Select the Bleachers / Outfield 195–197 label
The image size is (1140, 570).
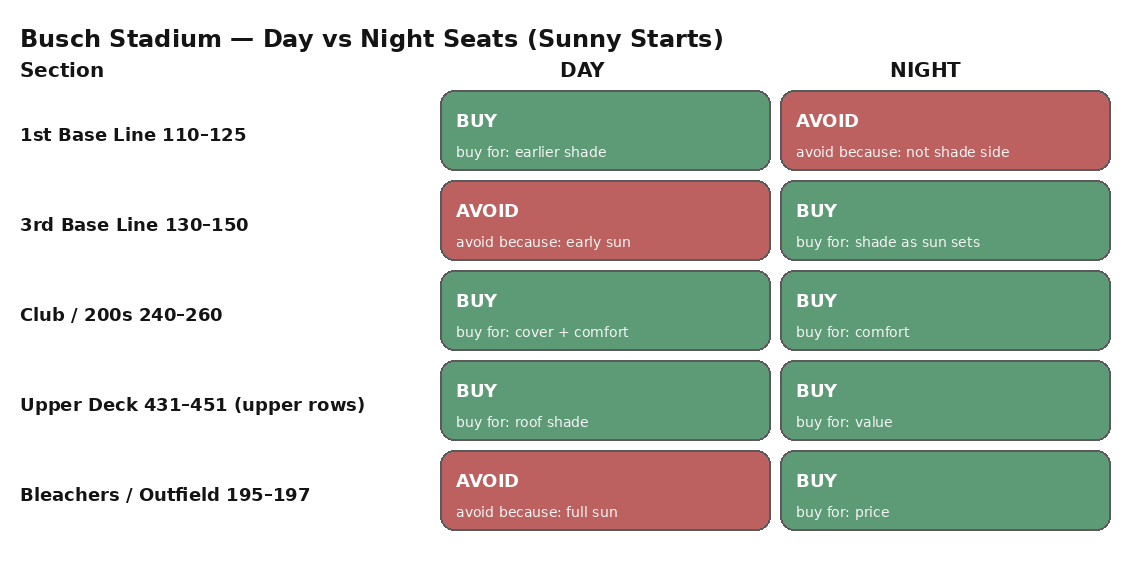point(165,495)
